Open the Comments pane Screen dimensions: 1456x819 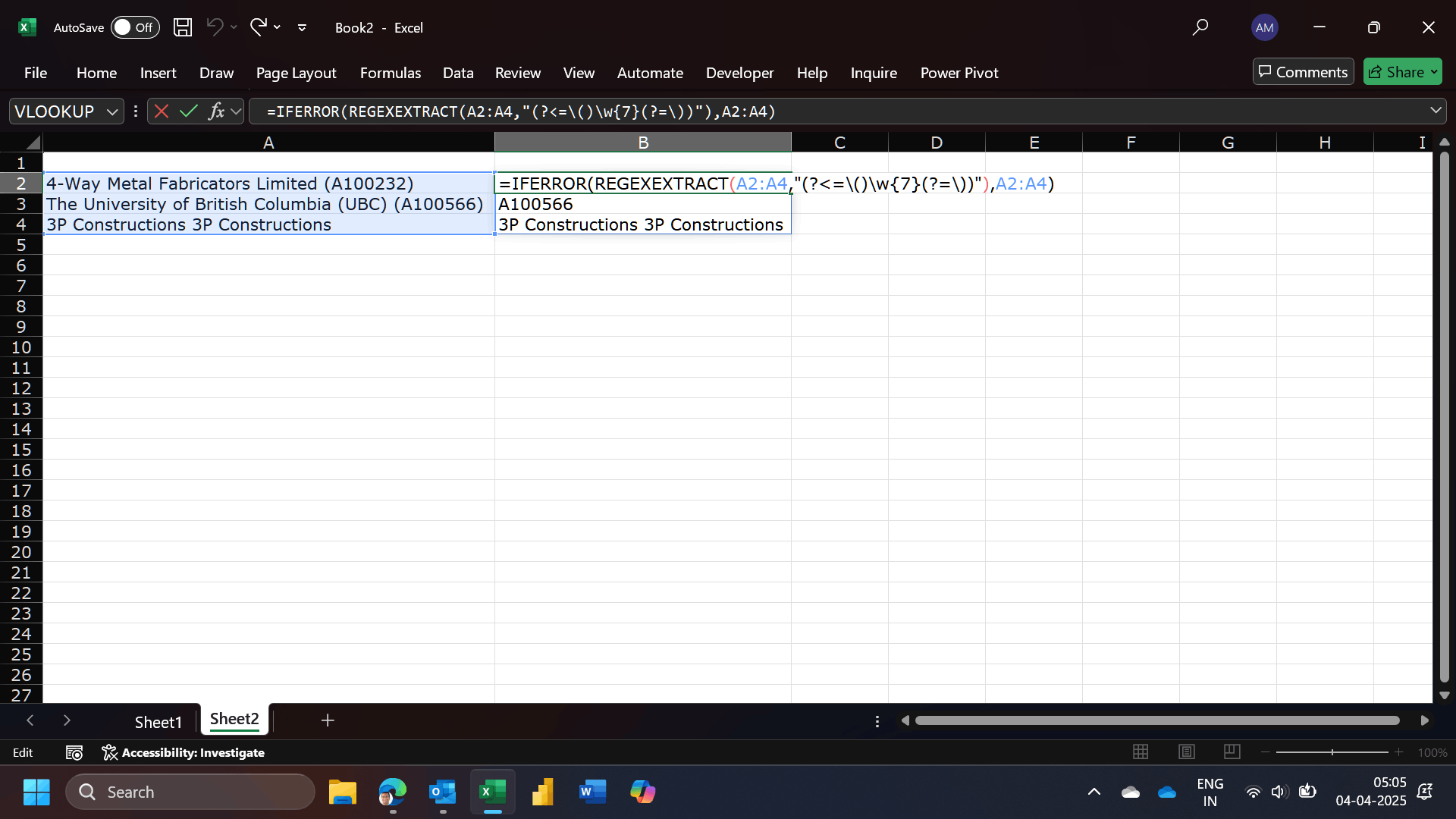tap(1303, 72)
